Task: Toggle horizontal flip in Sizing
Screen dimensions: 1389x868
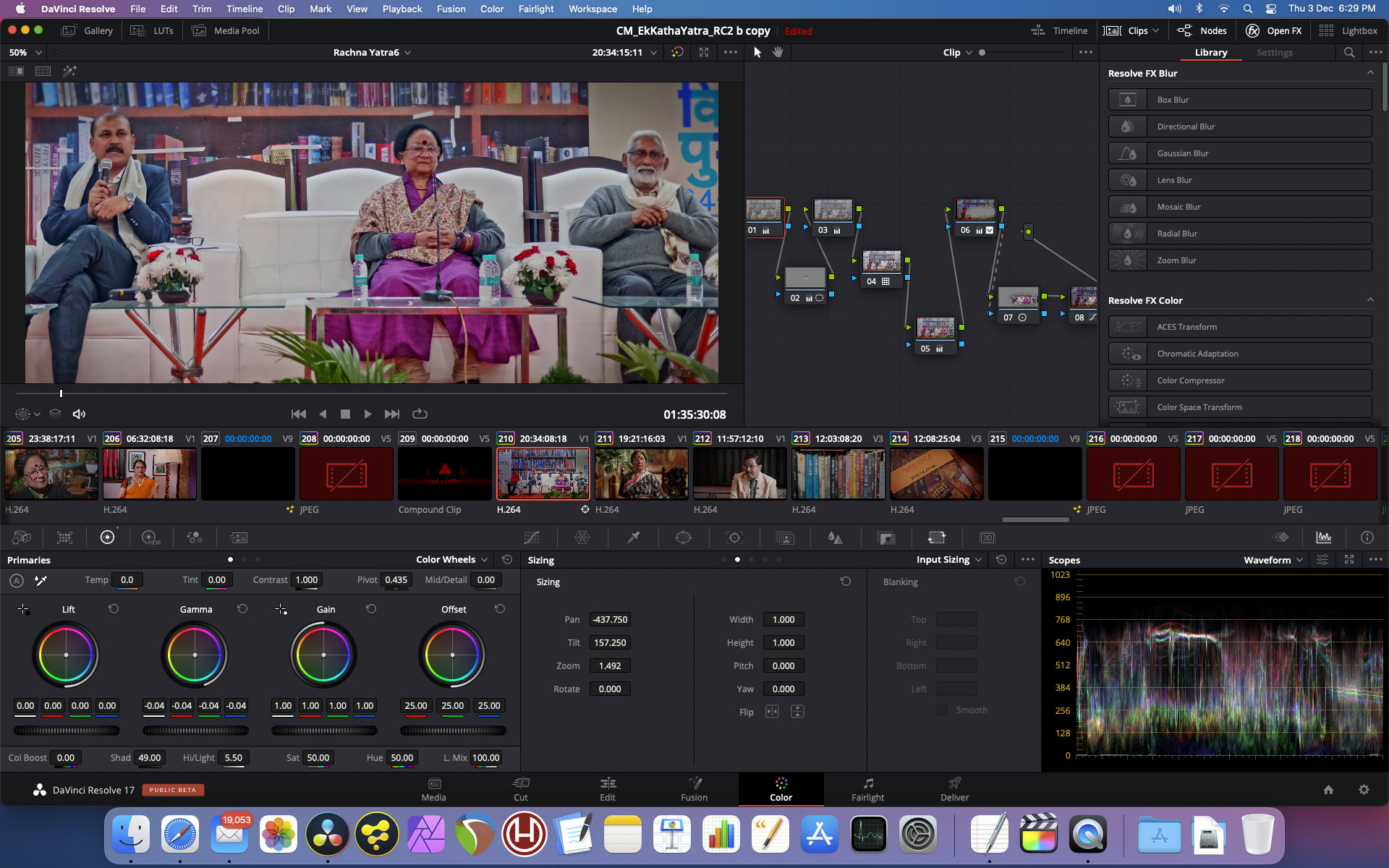Action: pos(772,712)
